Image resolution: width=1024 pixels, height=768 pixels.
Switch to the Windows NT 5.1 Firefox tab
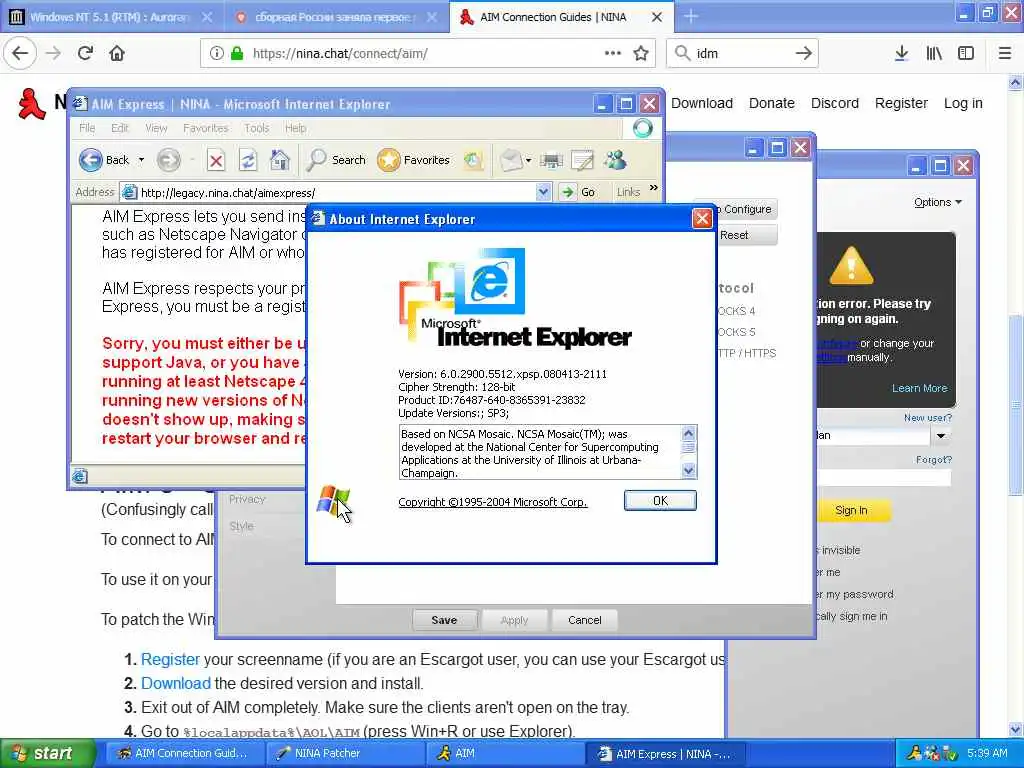(110, 17)
